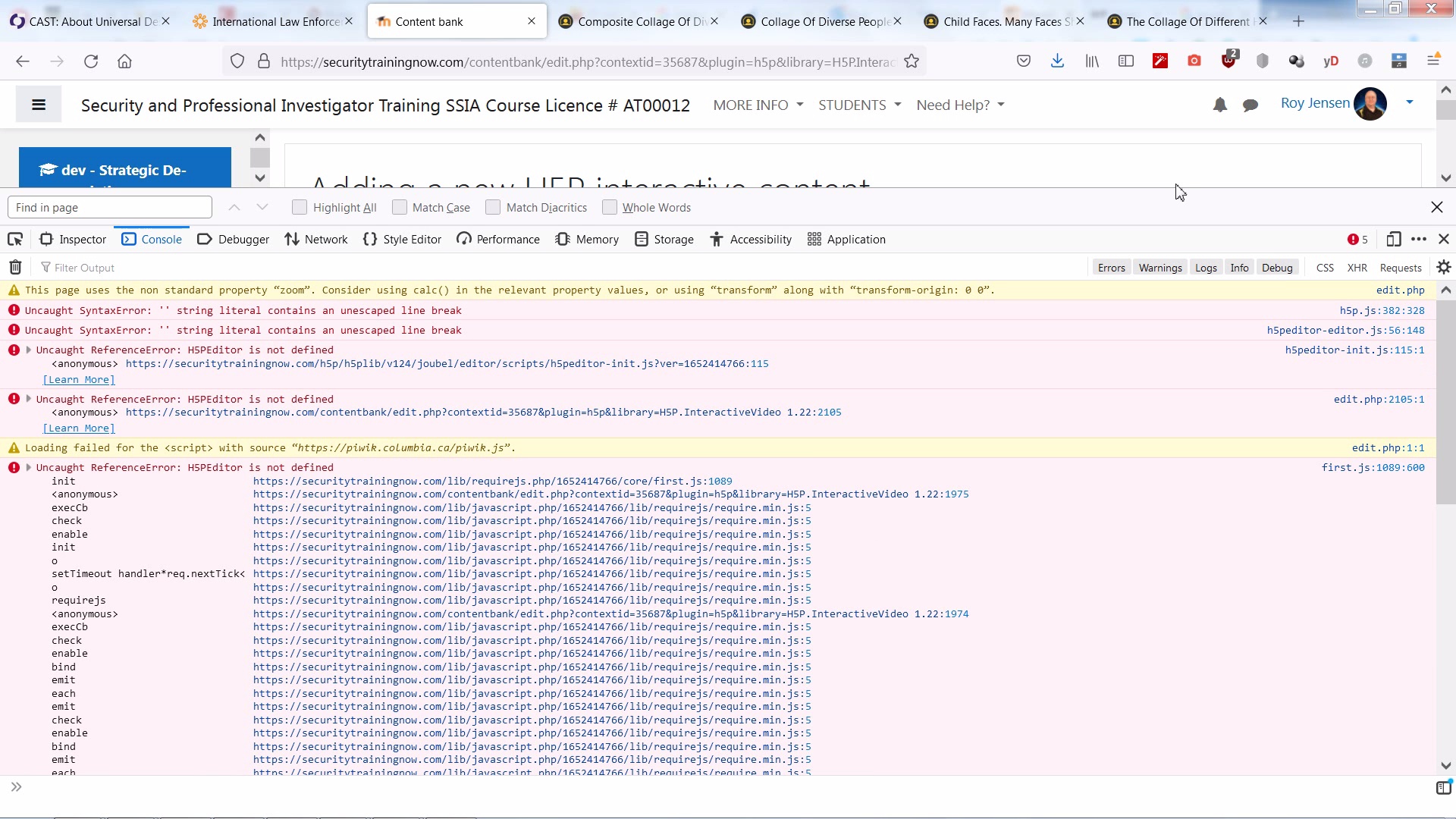This screenshot has height=819, width=1456.
Task: Open the h5peditor-editor.js:56:148 source link
Action: pos(1345,330)
